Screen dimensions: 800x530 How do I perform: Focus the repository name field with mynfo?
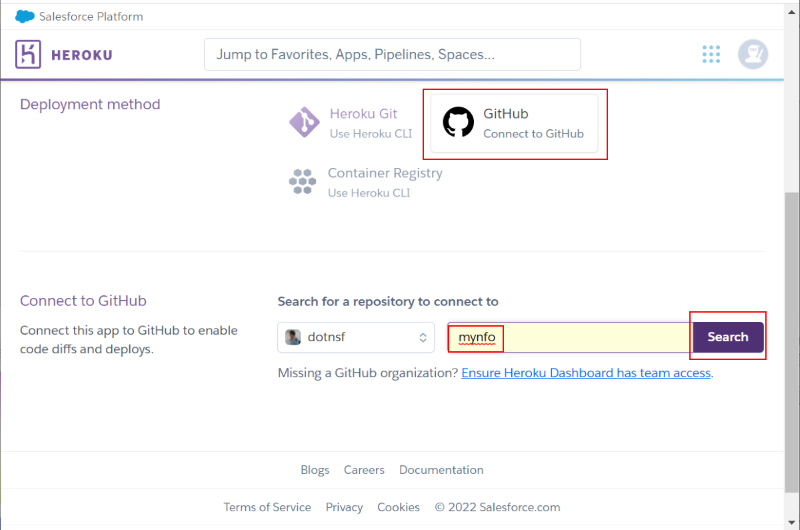click(x=570, y=337)
